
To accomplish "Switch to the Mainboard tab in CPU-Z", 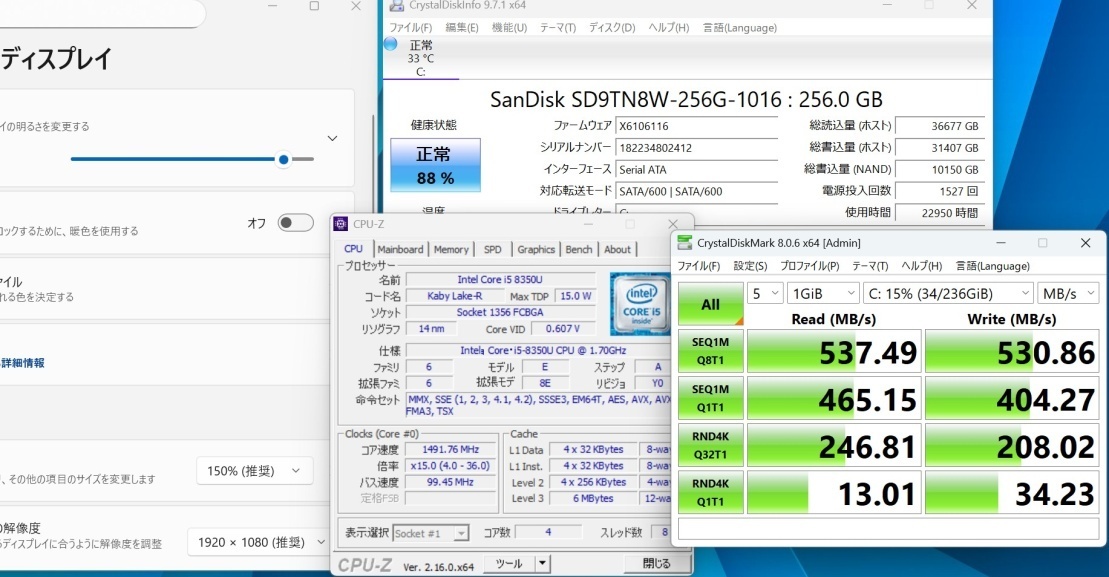I will tap(400, 249).
